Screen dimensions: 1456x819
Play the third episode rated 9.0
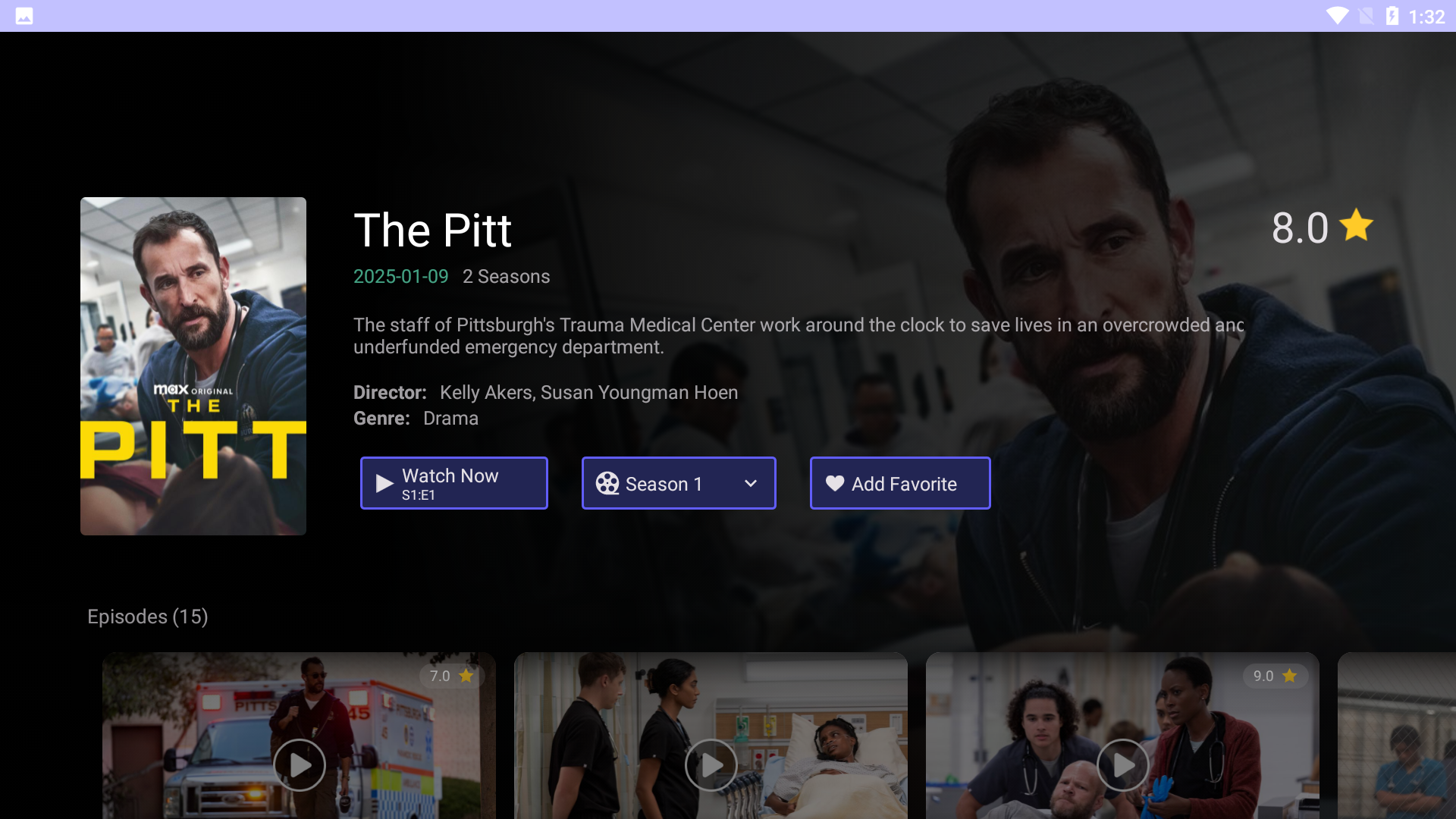[x=1123, y=765]
